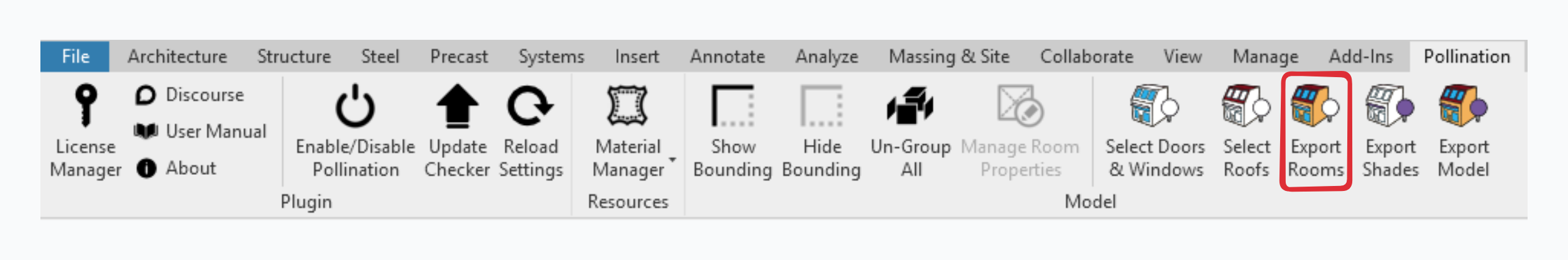
Task: Click the Enable/Disable Pollination power icon
Action: [355, 106]
